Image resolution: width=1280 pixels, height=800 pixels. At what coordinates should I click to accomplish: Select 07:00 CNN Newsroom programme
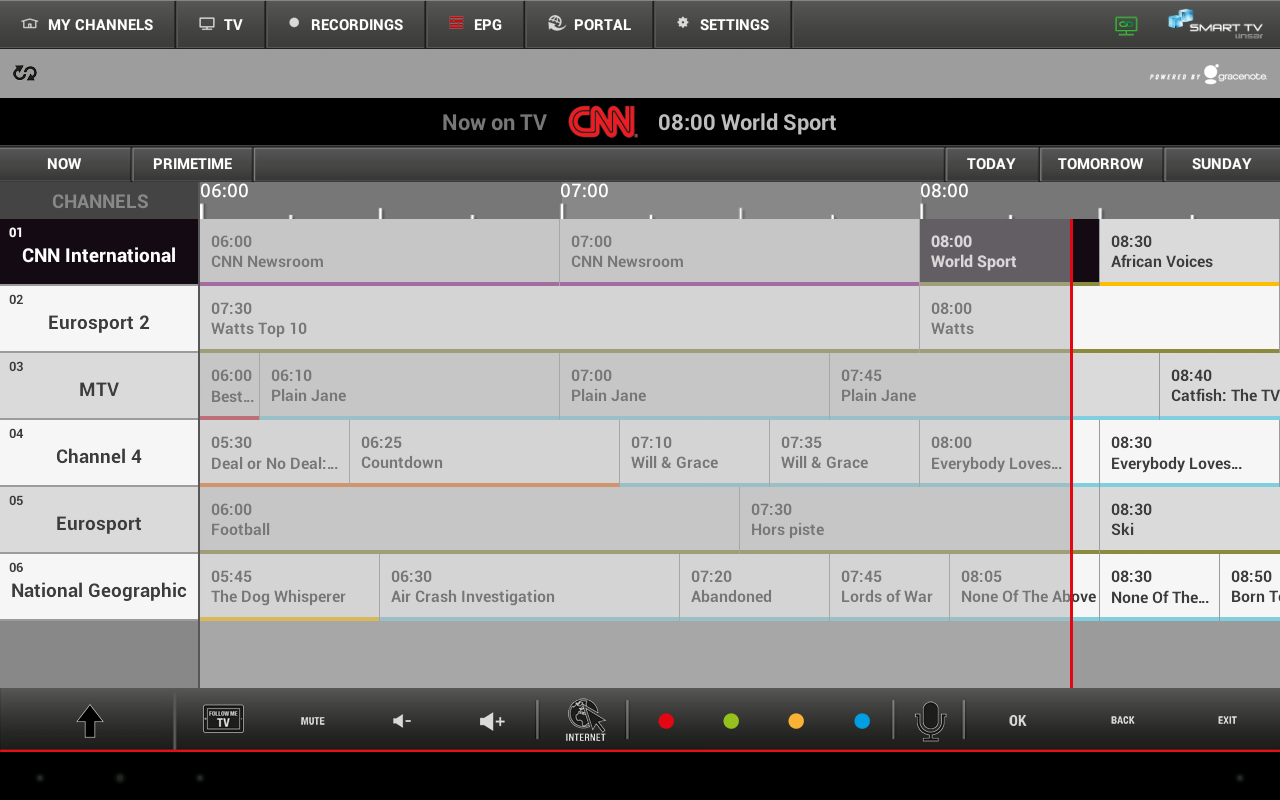tap(739, 252)
